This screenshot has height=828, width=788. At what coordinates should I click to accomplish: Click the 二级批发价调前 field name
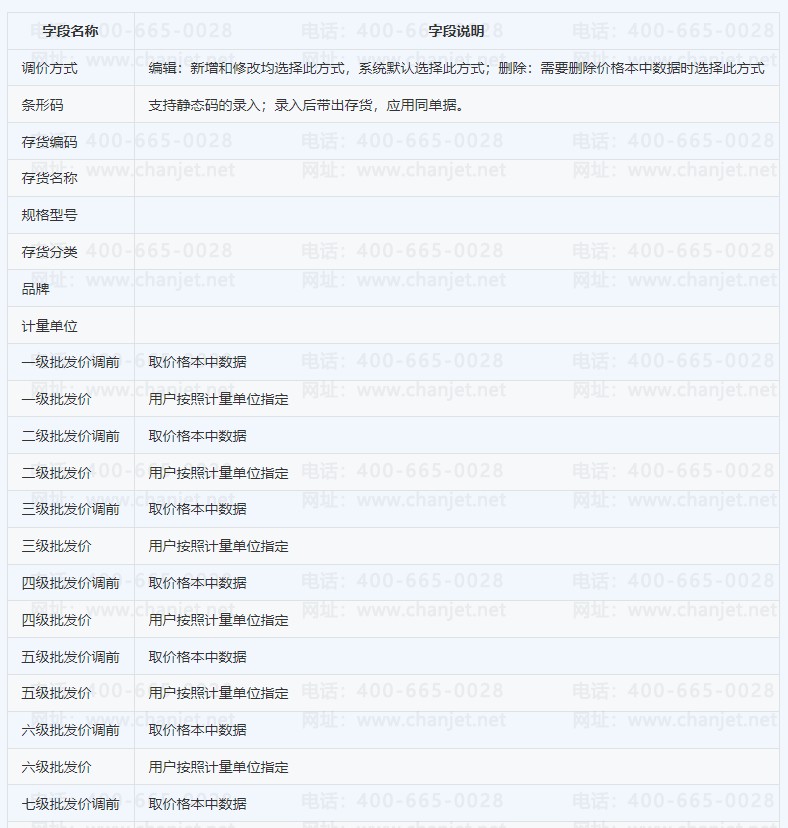pos(71,436)
